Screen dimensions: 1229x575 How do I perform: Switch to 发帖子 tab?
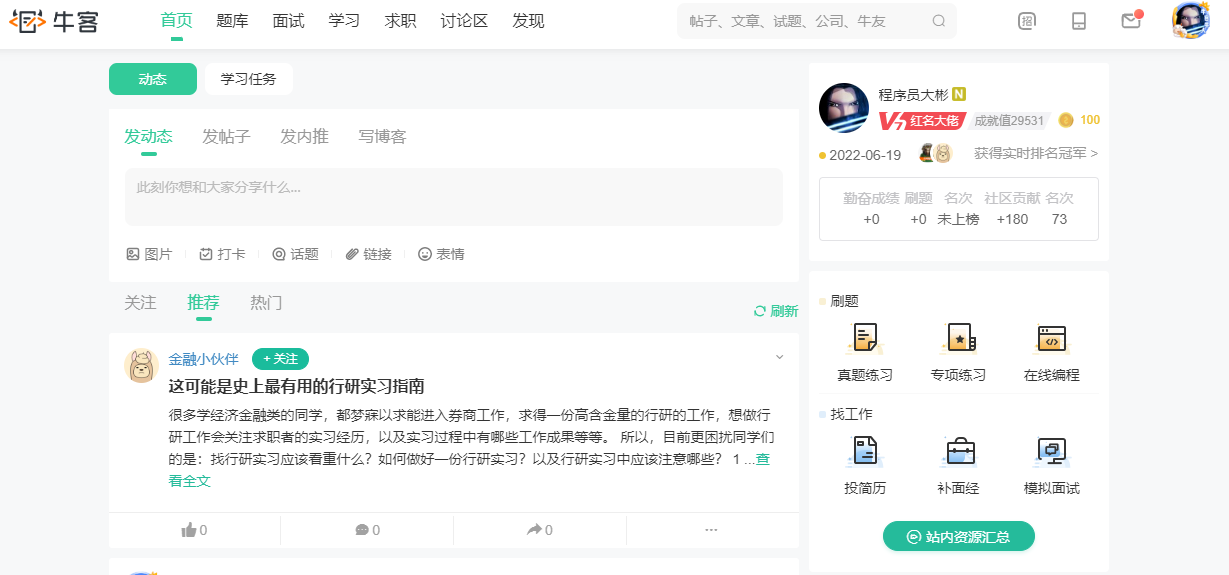click(226, 136)
